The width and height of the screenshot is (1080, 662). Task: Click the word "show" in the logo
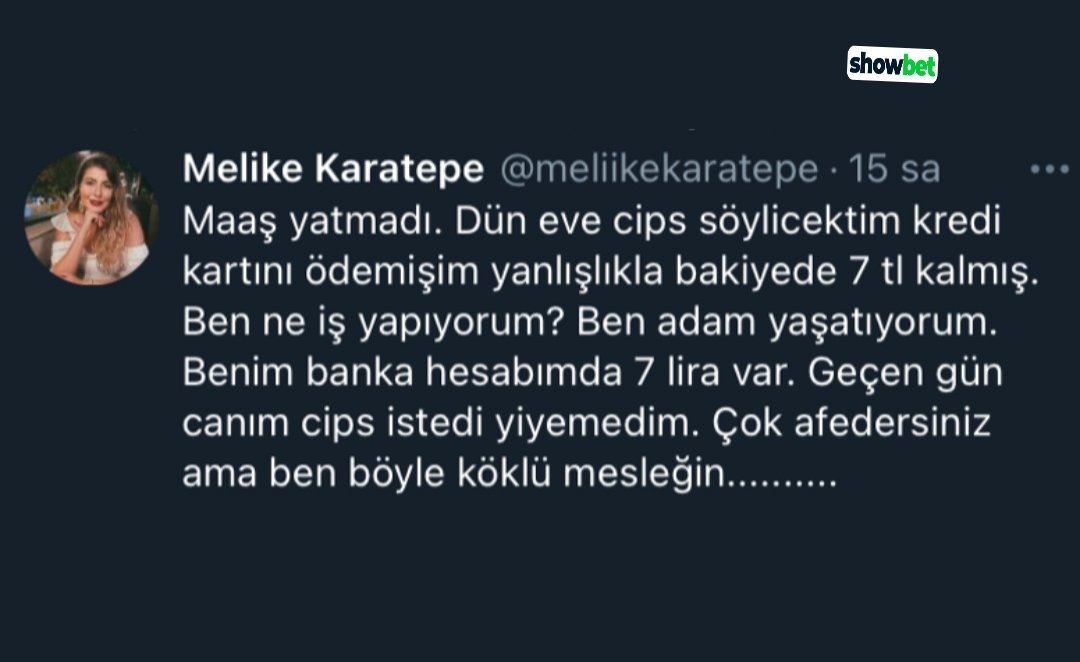click(873, 65)
